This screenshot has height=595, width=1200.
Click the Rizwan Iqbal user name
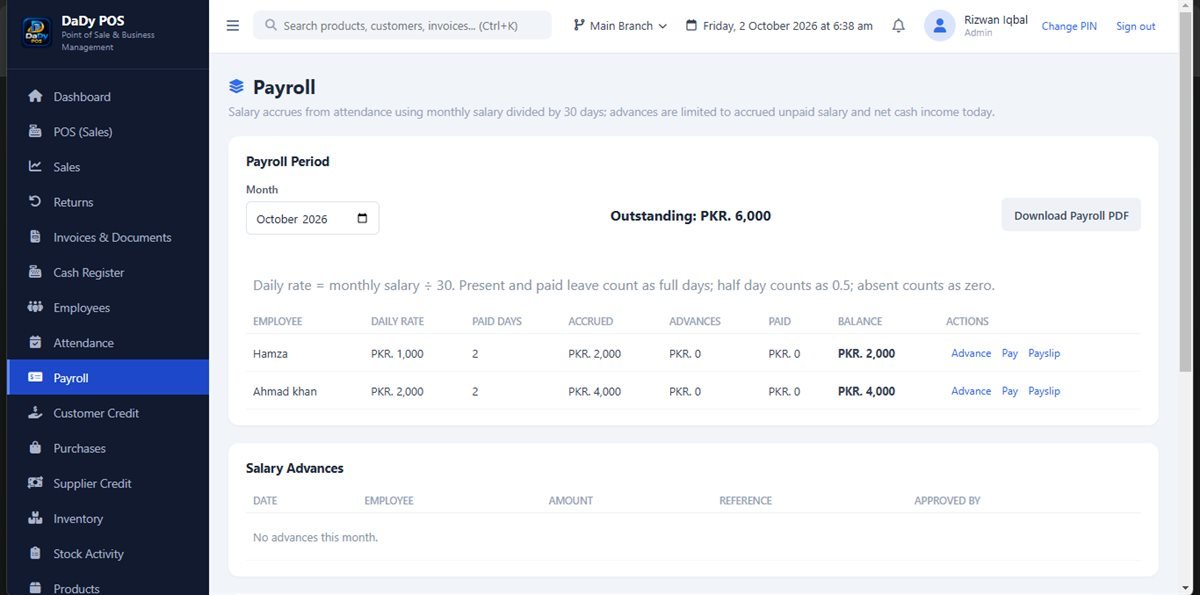pos(996,20)
